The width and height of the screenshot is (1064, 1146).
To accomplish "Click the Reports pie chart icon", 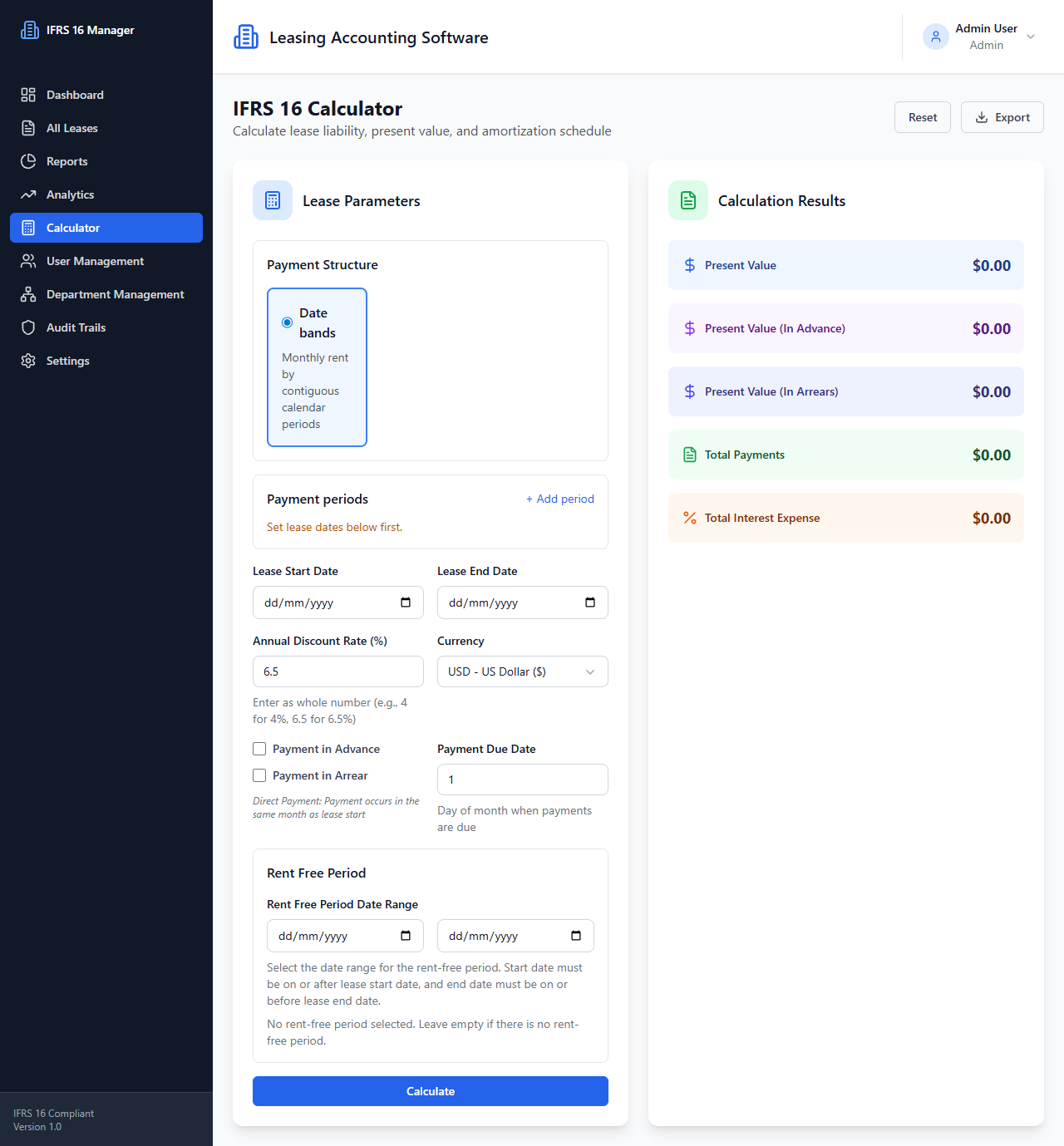I will pos(28,161).
